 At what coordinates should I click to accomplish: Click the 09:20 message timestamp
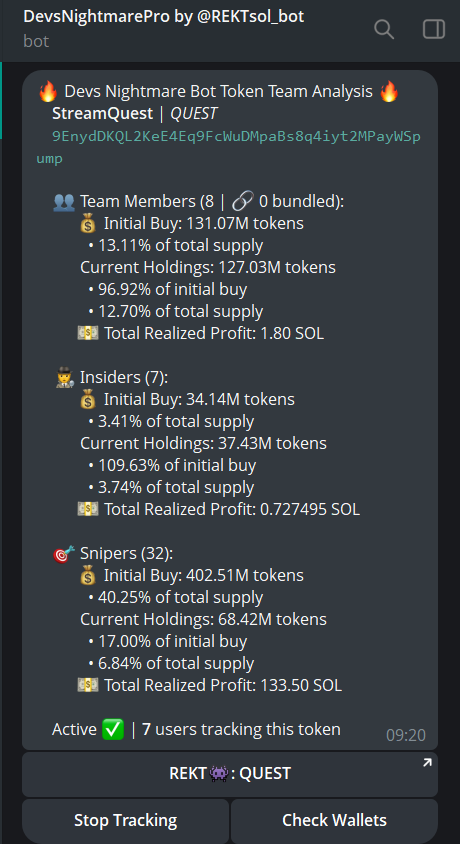click(x=406, y=735)
